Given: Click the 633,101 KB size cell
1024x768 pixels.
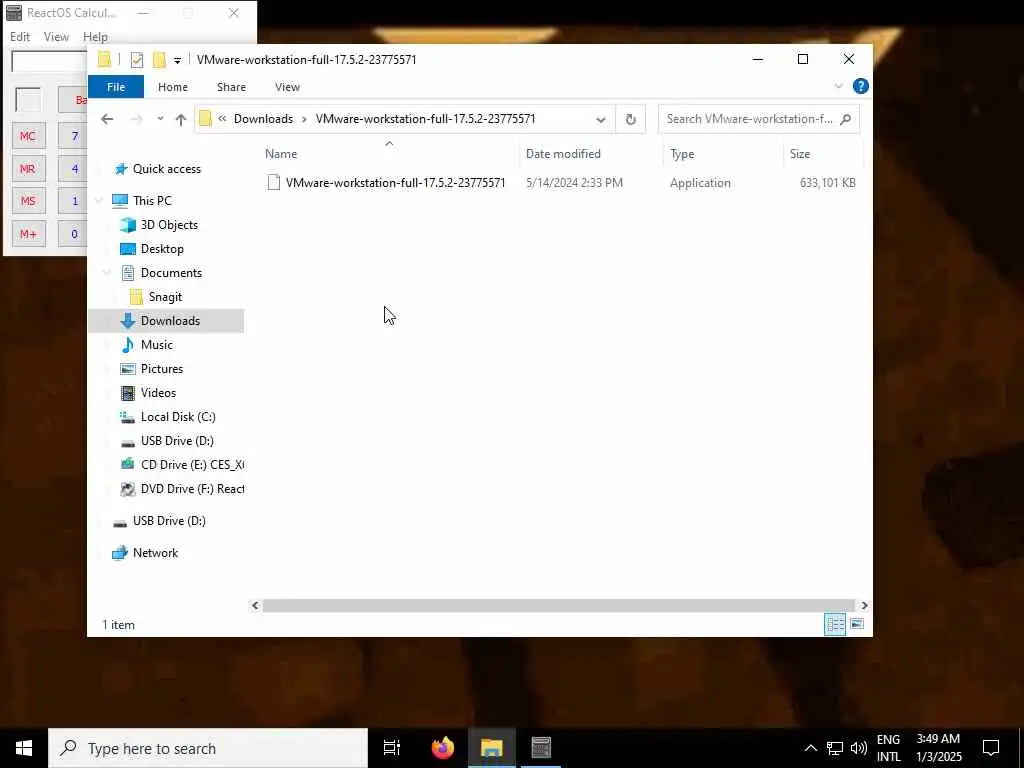Looking at the screenshot, I should click(827, 183).
